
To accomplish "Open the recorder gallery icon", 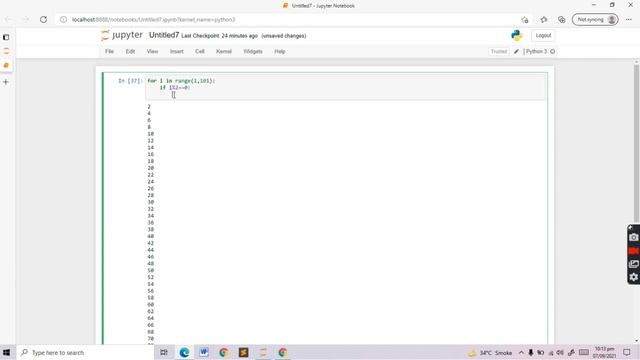I will pyautogui.click(x=633, y=264).
